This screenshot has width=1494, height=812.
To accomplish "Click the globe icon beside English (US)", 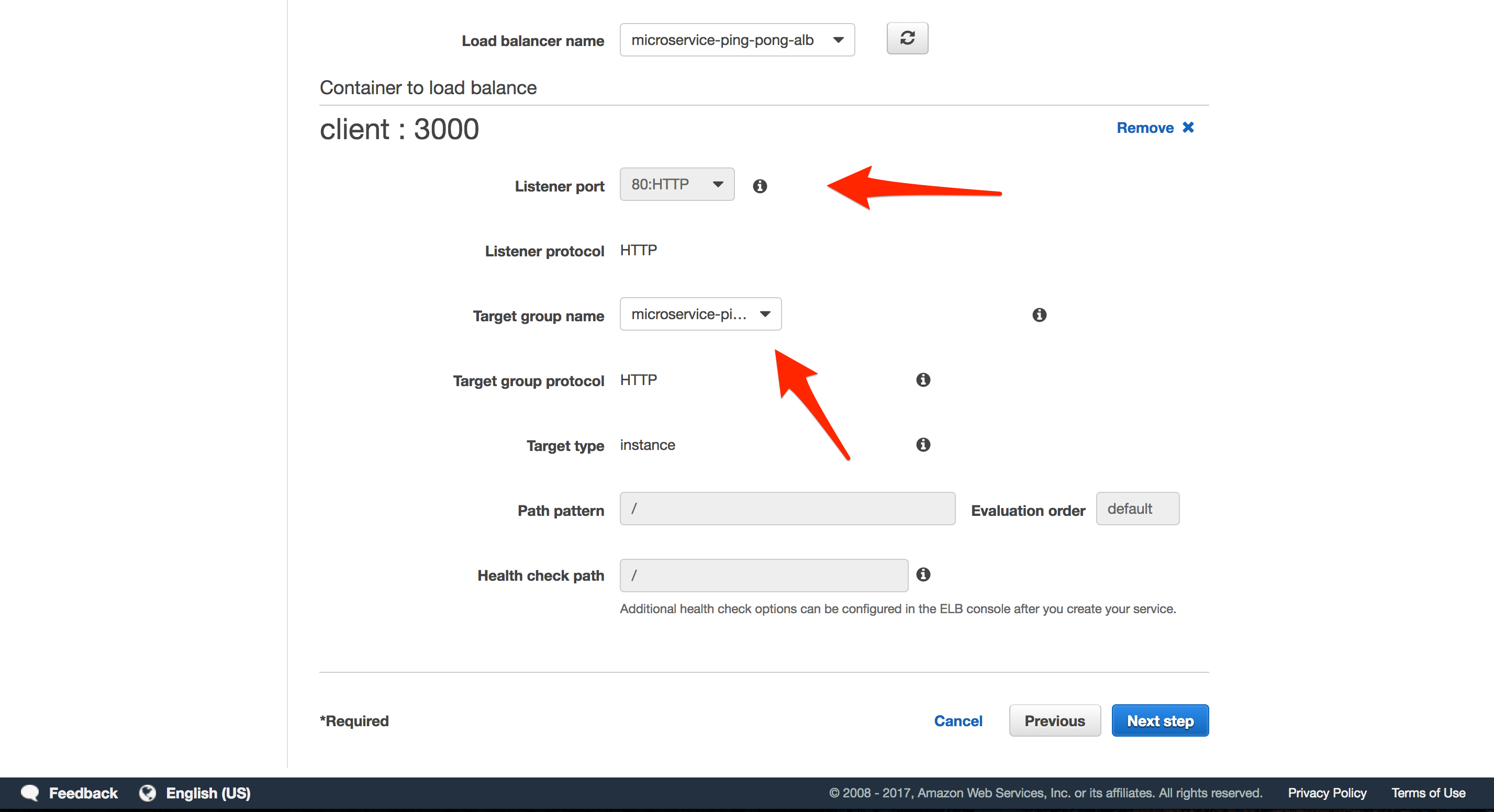I will tap(147, 793).
